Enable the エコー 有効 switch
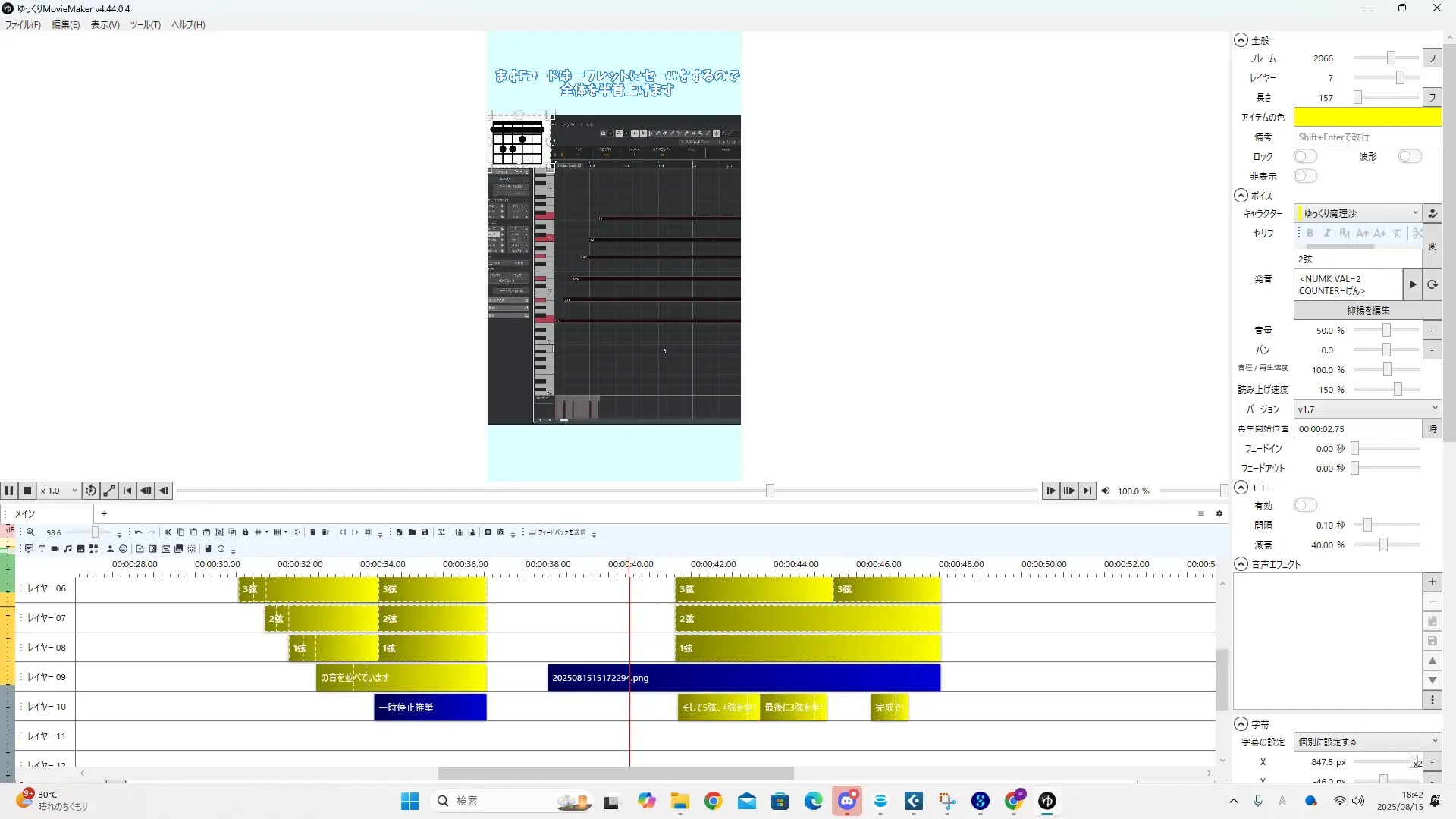The image size is (1456, 819). point(1305,506)
